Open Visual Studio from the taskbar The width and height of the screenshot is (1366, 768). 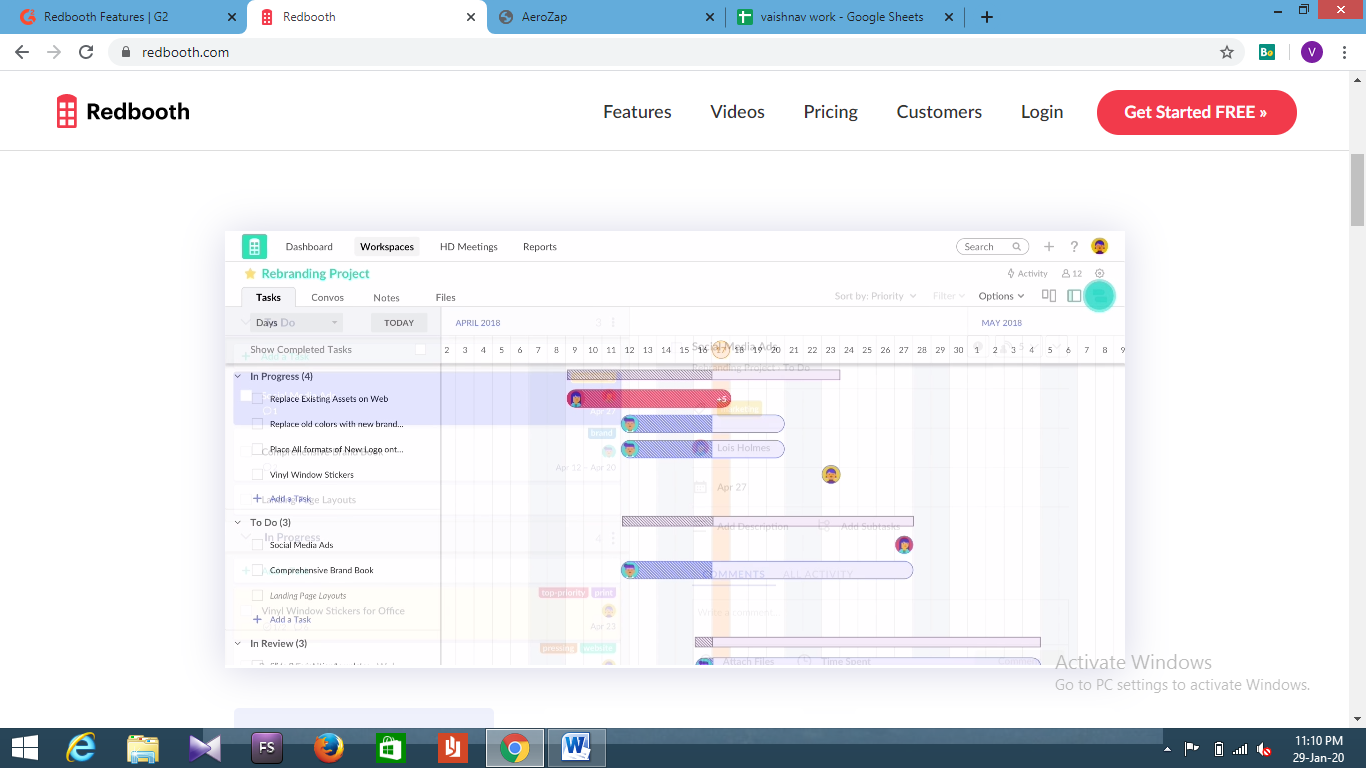[x=205, y=748]
